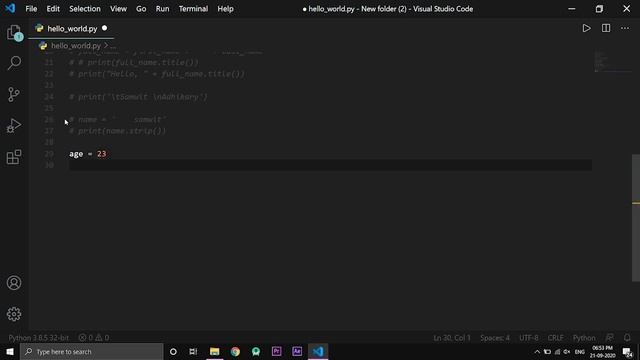Expand the breadcrumb ellipsis after hello_world.py

click(113, 46)
